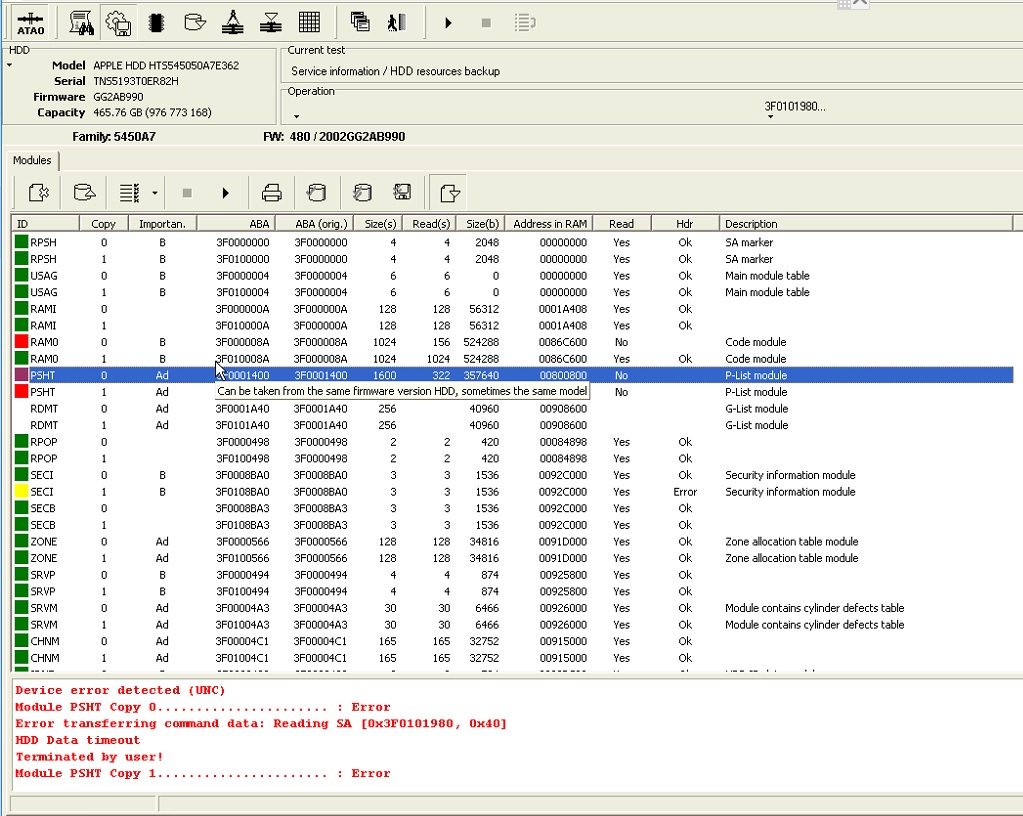Click the firmware value GG2AB990

118,97
